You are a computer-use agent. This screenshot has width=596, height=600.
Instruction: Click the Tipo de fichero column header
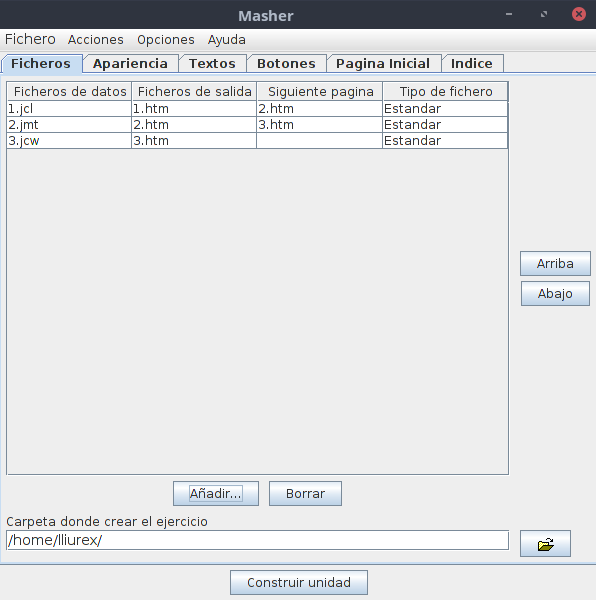coord(446,92)
